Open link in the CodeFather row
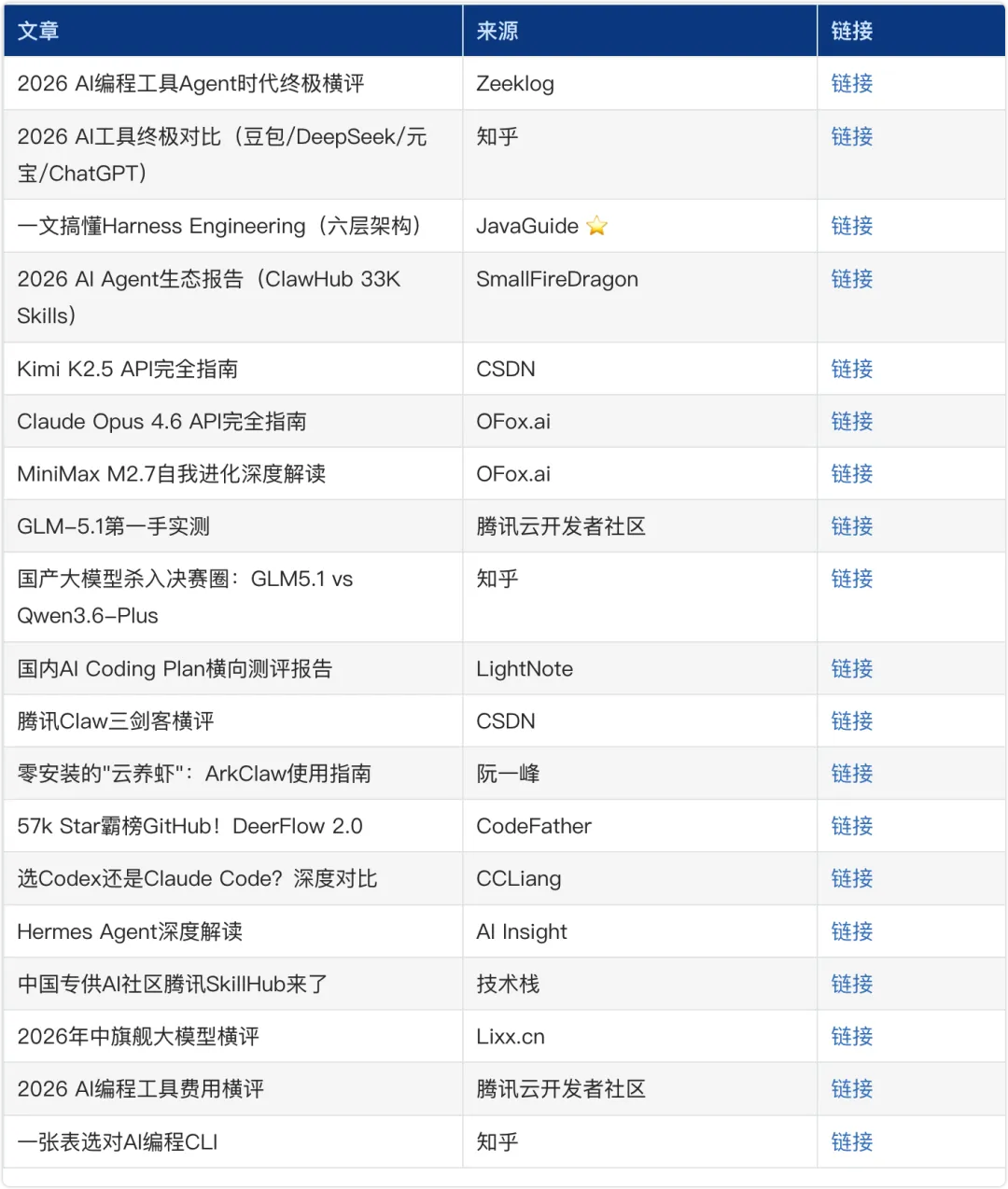 click(x=851, y=827)
